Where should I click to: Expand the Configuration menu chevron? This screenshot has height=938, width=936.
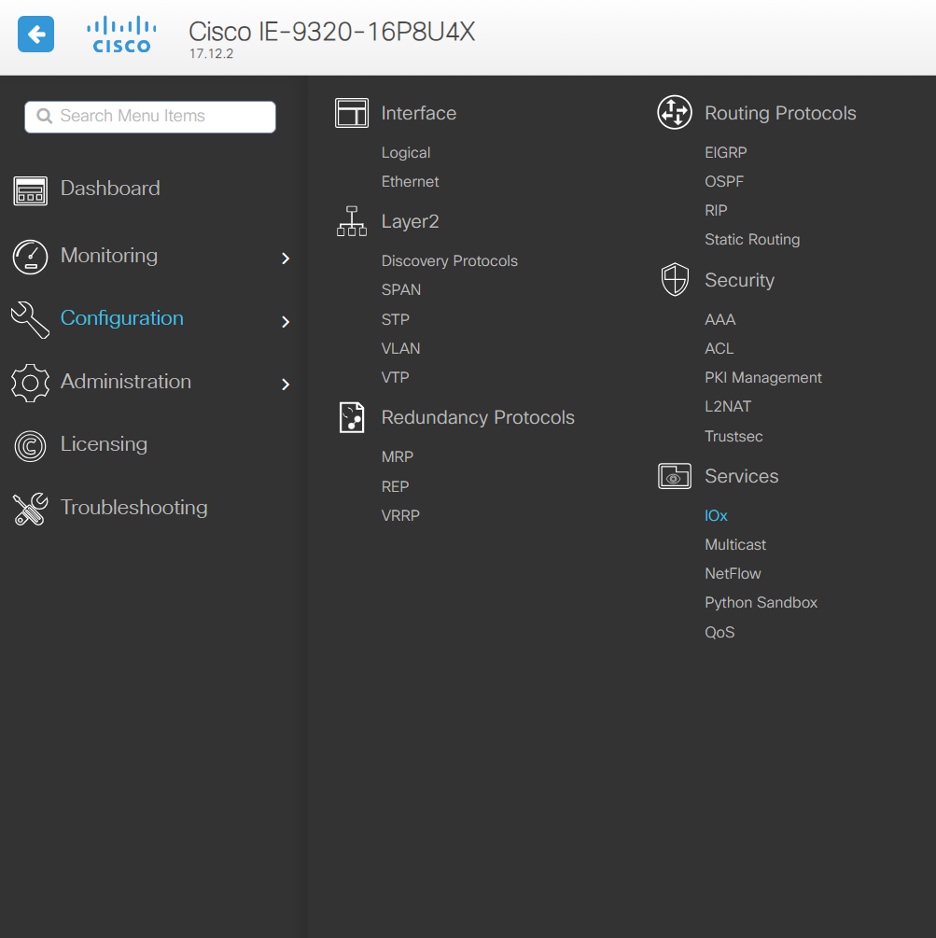[285, 322]
